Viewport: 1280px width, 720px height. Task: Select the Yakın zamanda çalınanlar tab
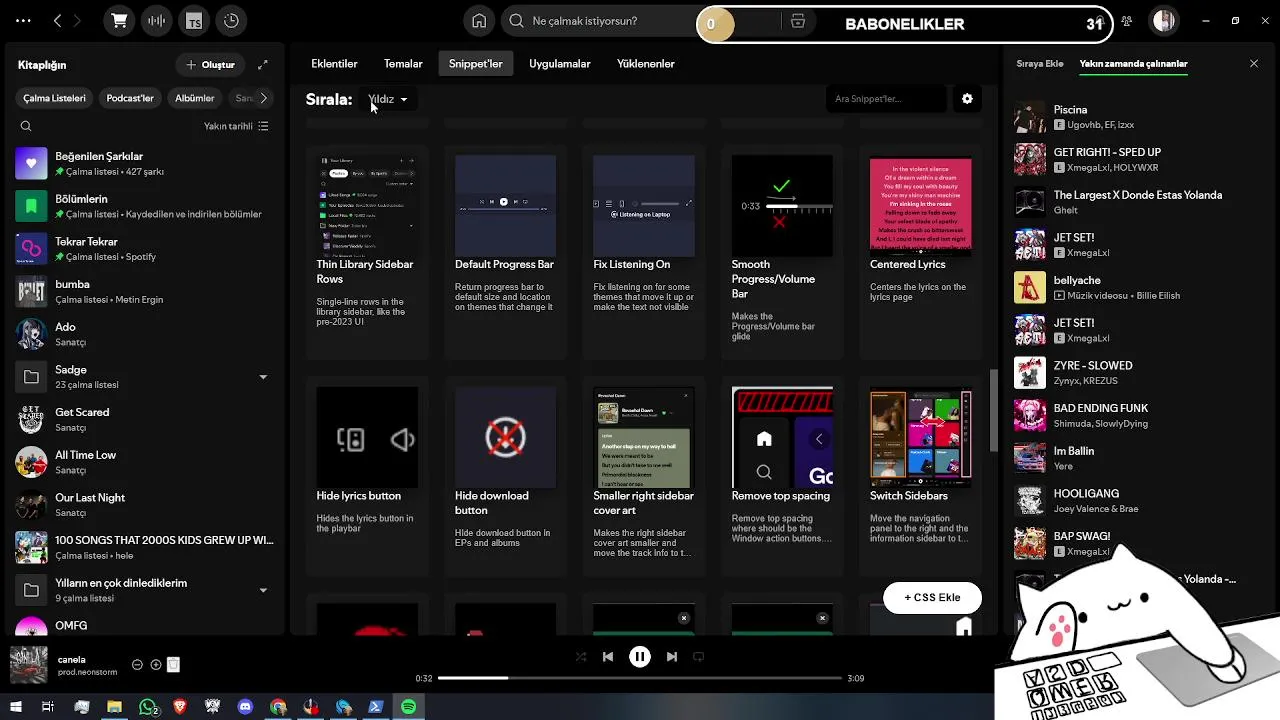pos(1134,64)
